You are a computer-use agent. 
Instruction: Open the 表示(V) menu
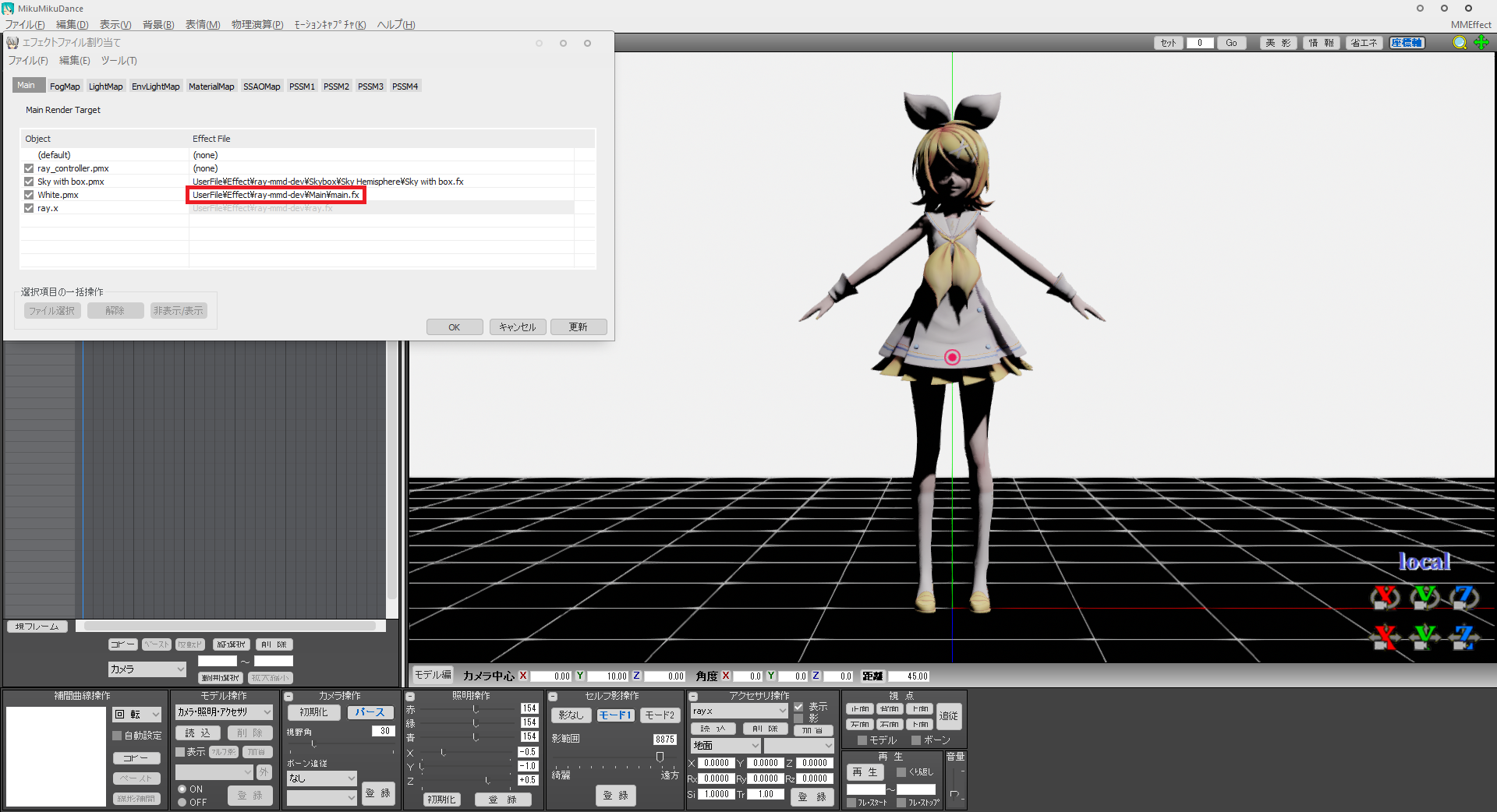click(x=115, y=25)
